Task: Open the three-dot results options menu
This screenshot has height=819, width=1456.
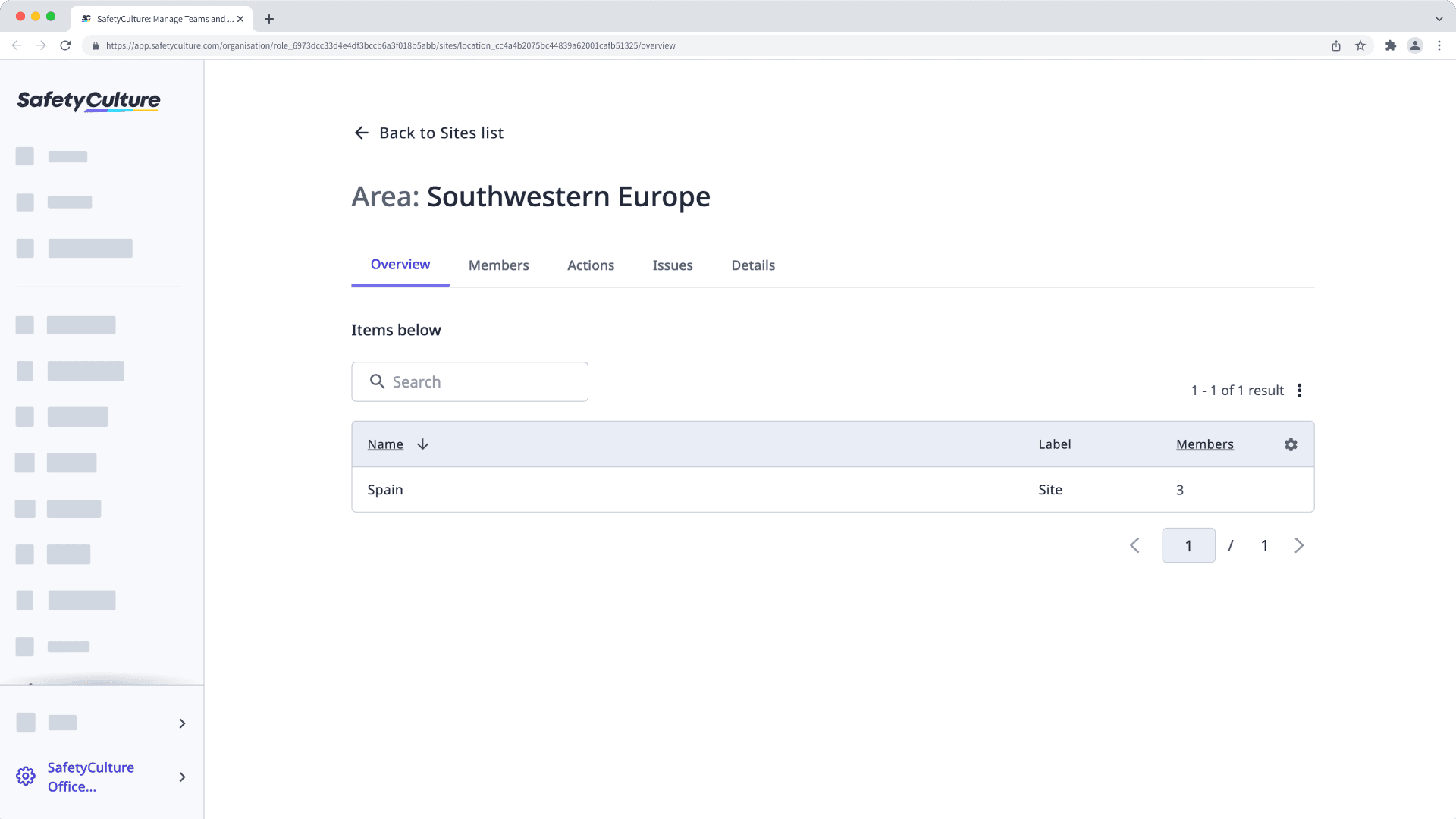Action: (x=1299, y=391)
